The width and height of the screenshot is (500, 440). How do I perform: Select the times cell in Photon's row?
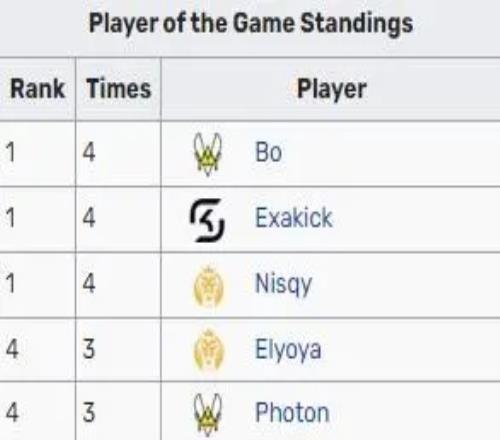118,411
